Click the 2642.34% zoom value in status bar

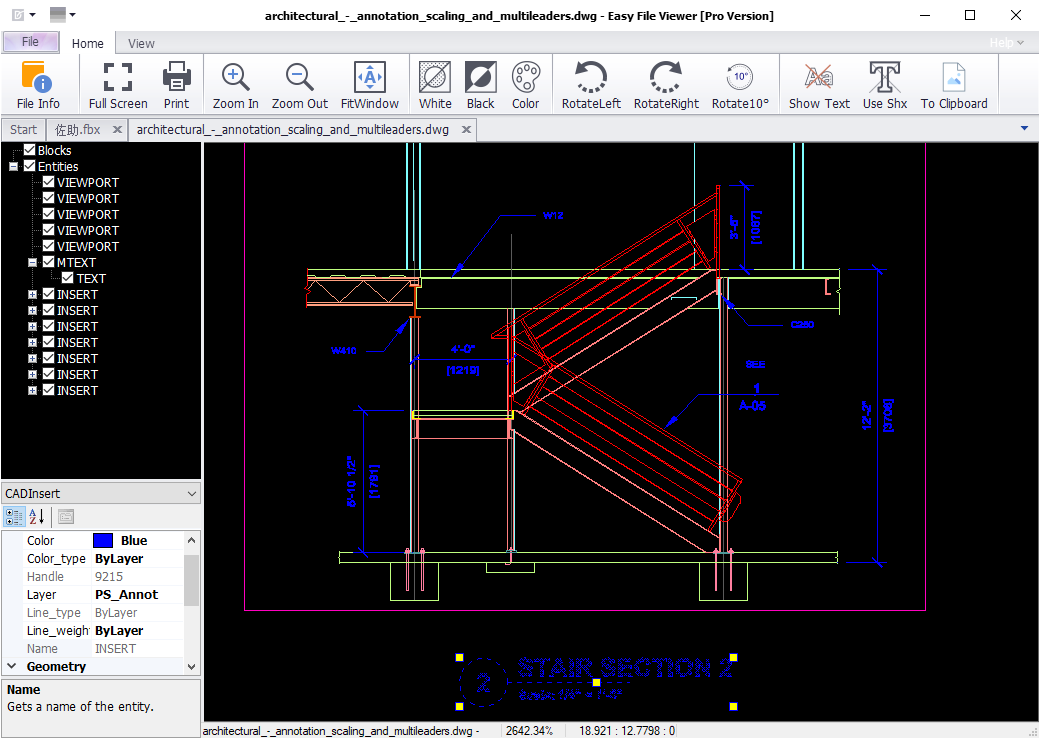529,730
